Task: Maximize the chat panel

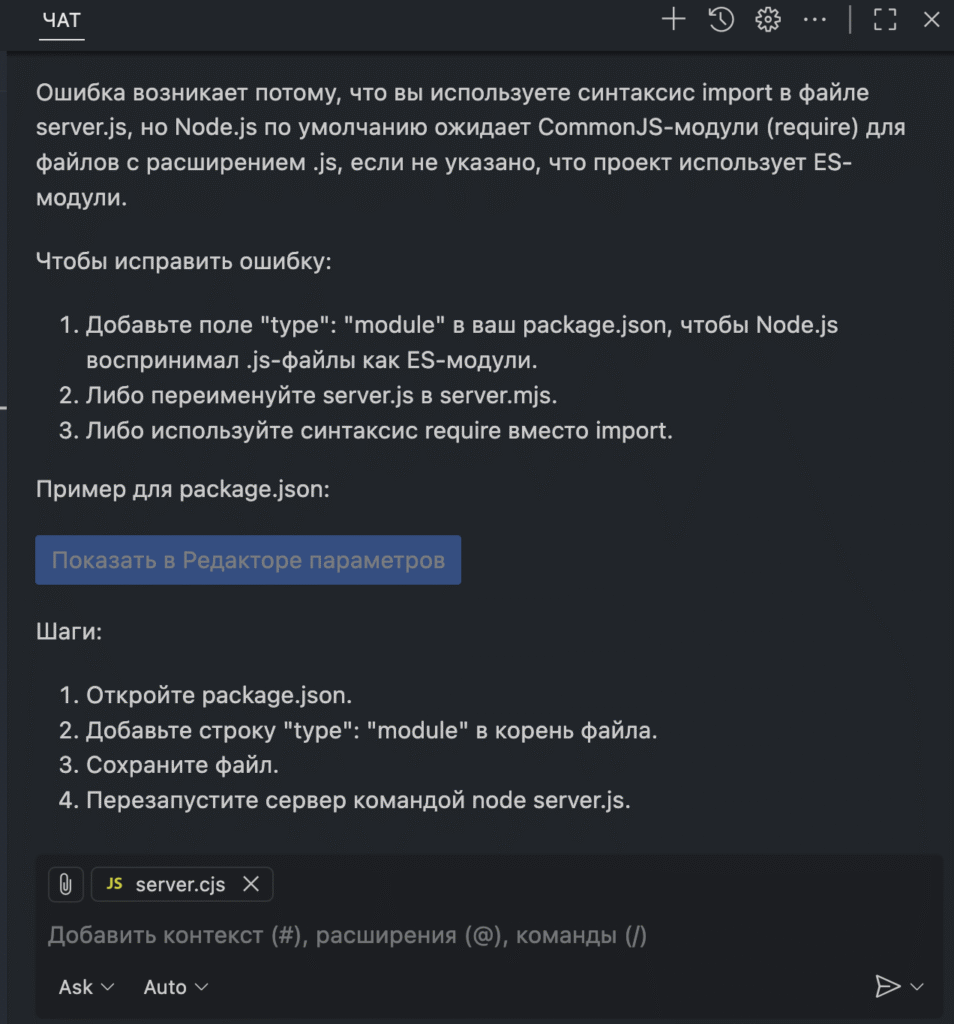Action: [885, 19]
